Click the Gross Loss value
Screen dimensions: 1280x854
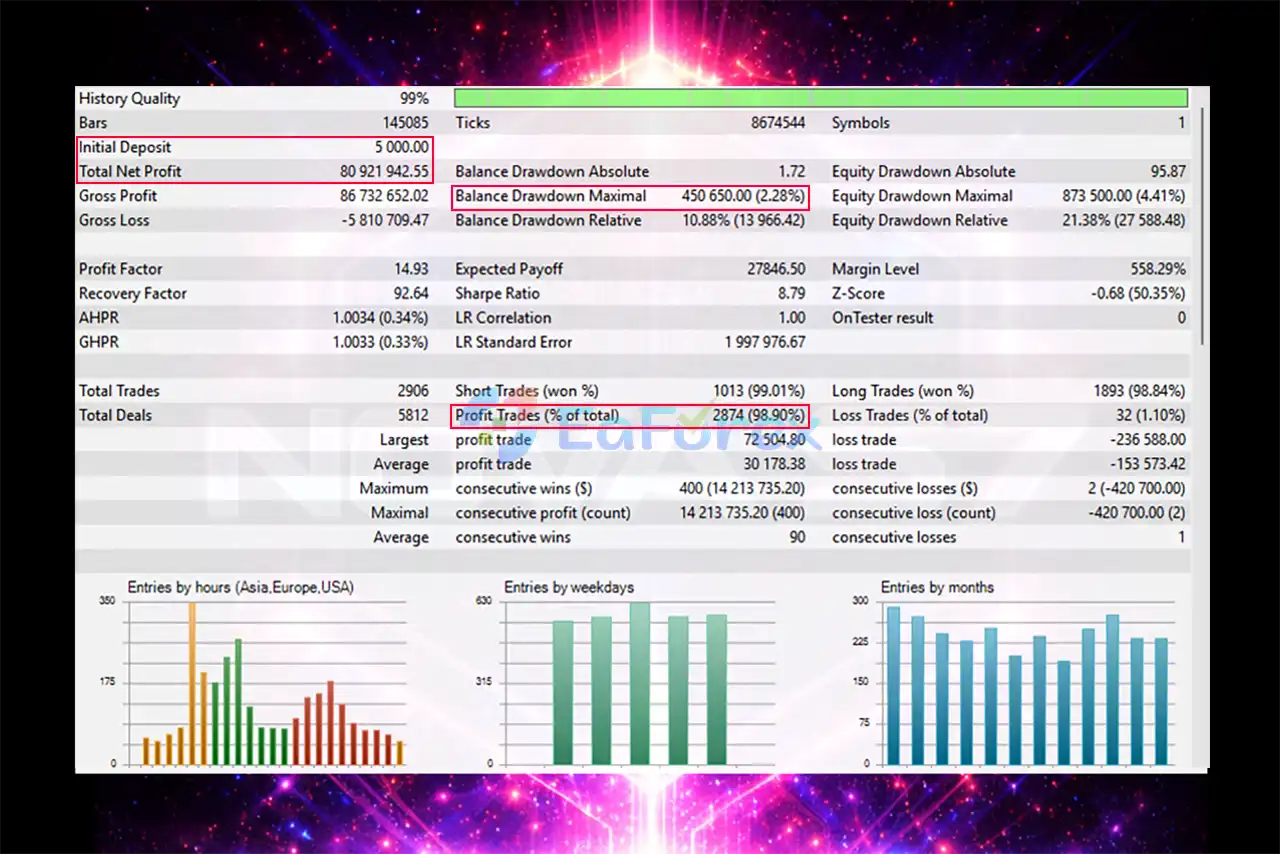point(385,221)
